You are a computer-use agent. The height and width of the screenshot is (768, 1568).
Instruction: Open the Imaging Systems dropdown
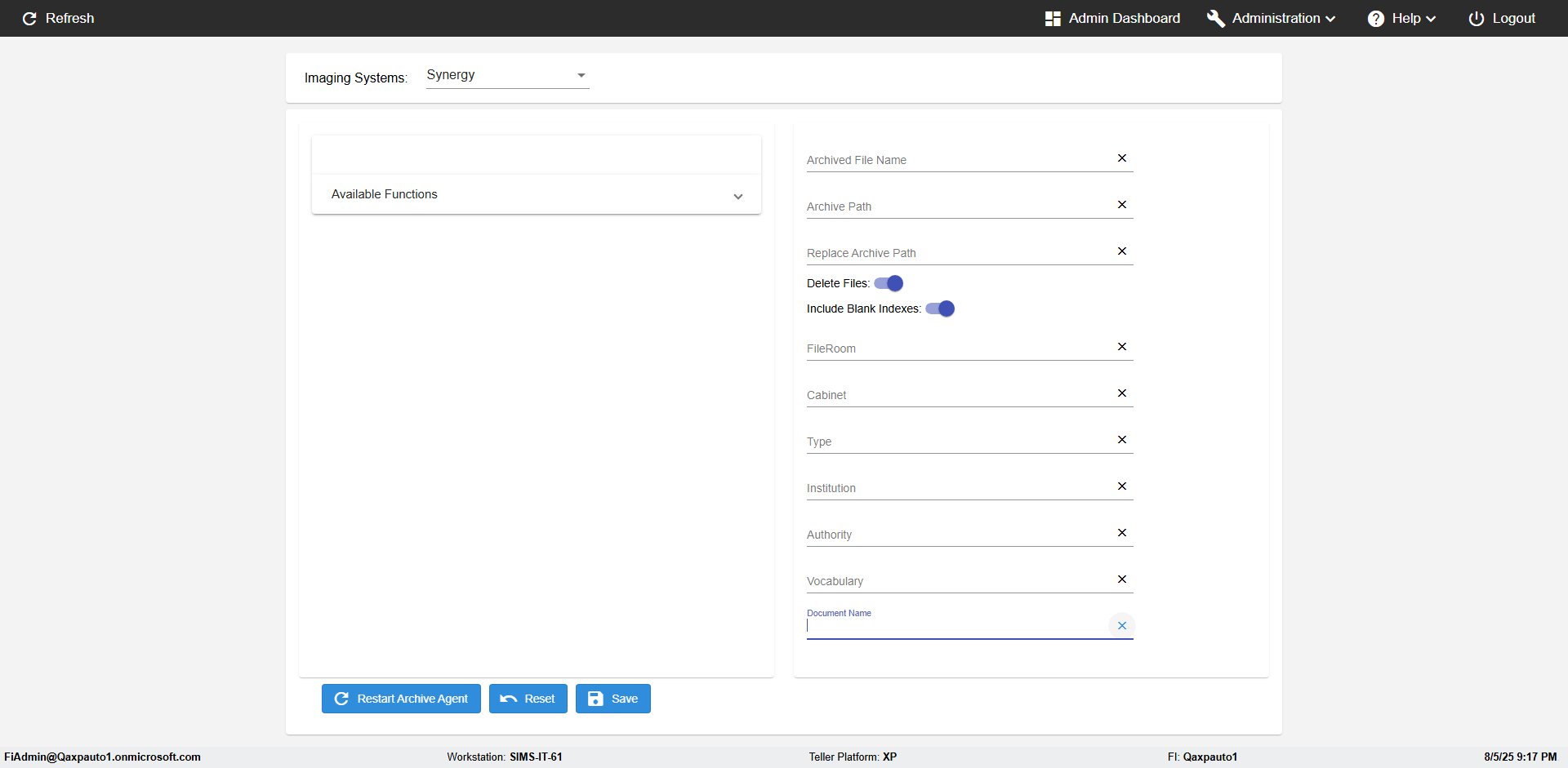[x=507, y=75]
